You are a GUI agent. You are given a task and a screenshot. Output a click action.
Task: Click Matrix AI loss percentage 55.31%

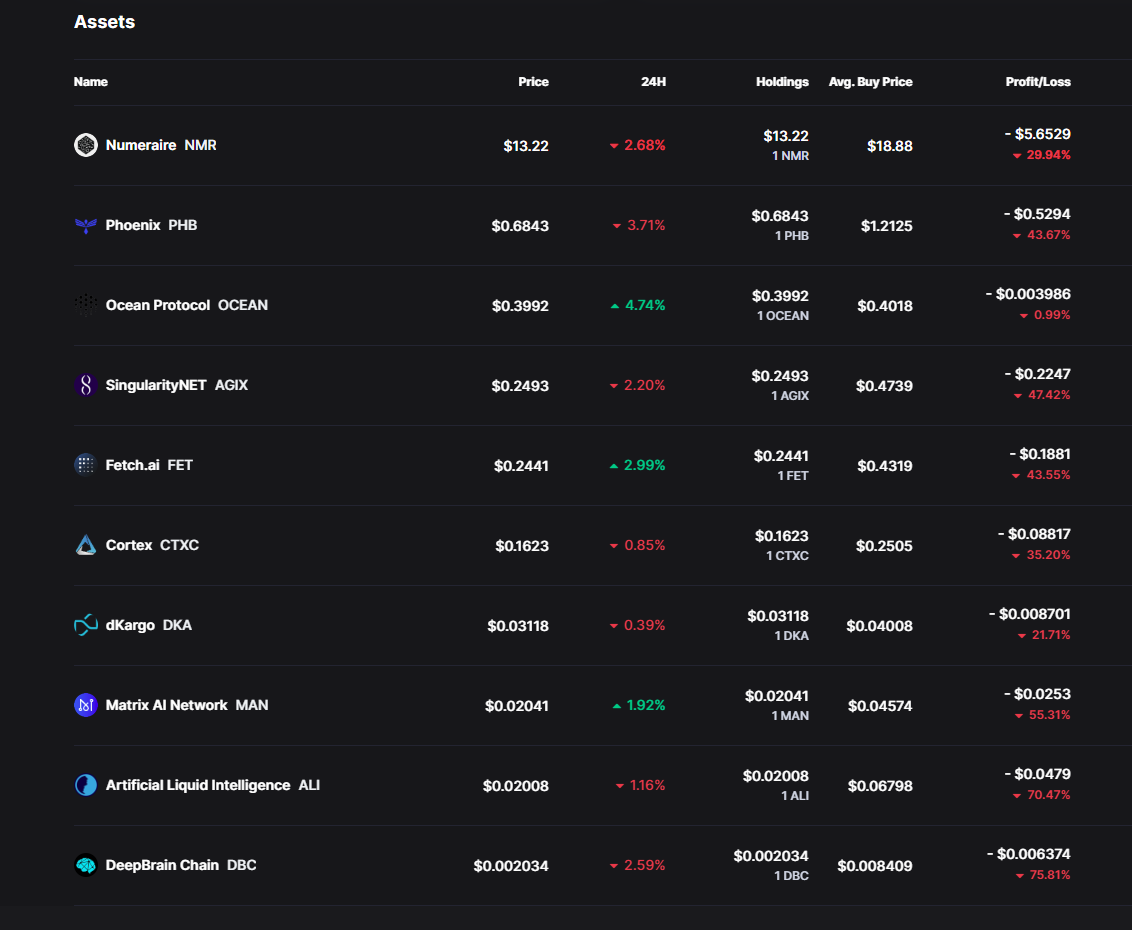[x=1042, y=715]
